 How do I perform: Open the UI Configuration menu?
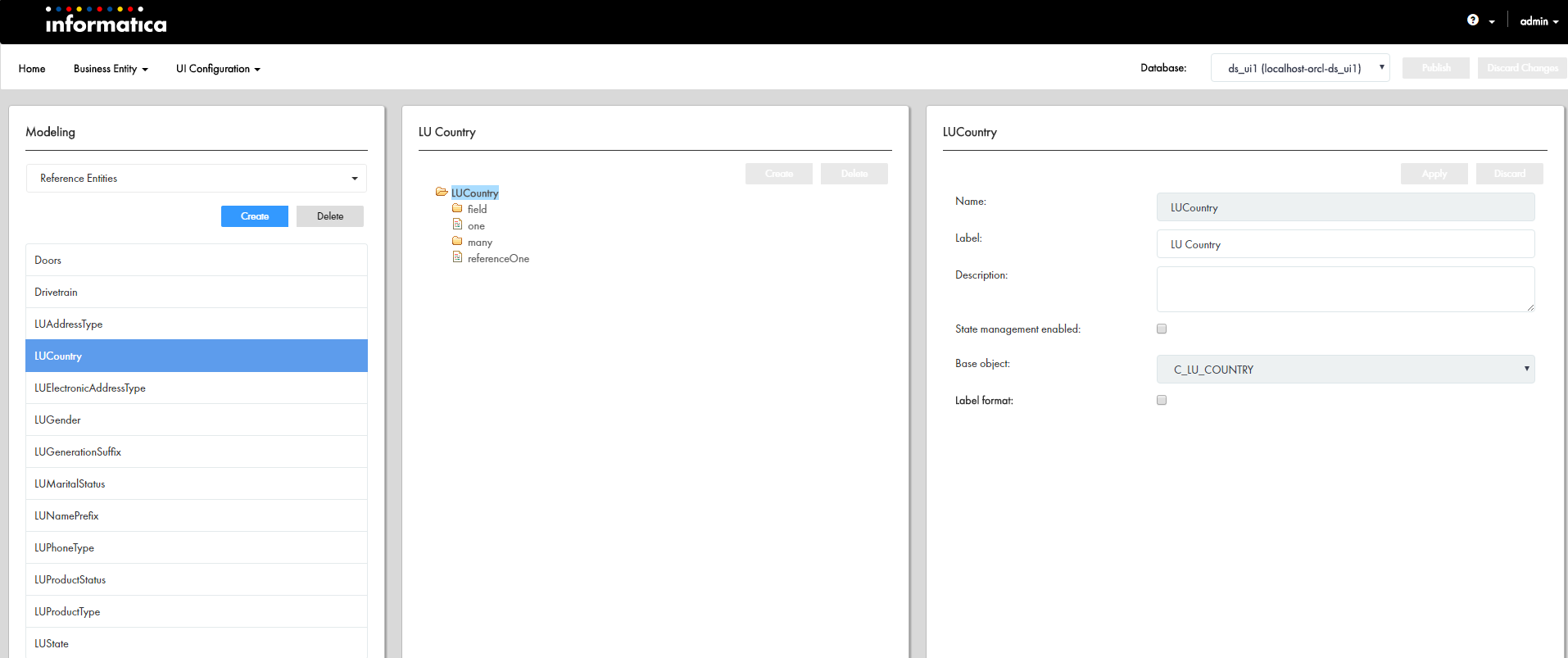[x=218, y=69]
